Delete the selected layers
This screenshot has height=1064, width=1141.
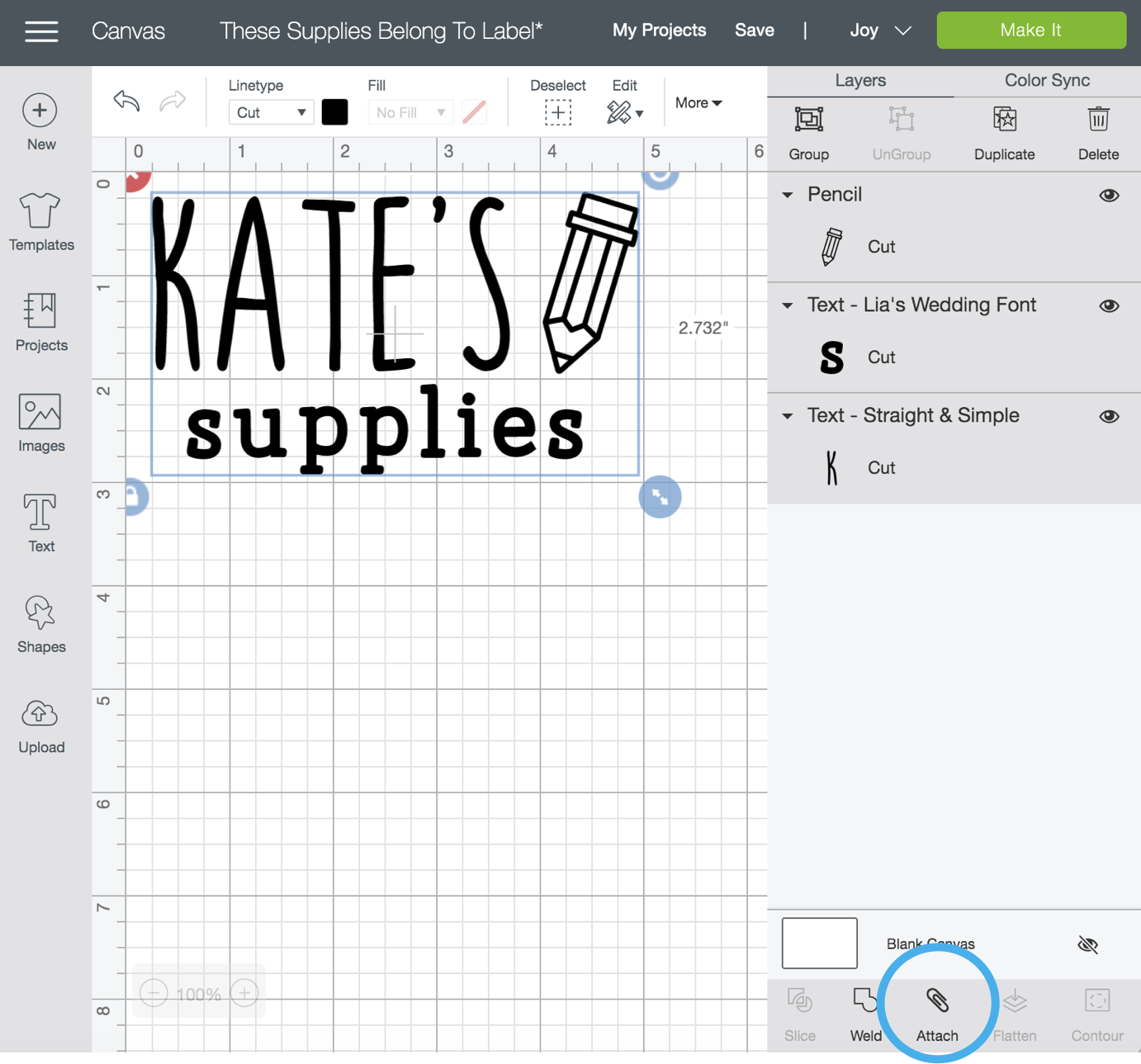tap(1098, 133)
